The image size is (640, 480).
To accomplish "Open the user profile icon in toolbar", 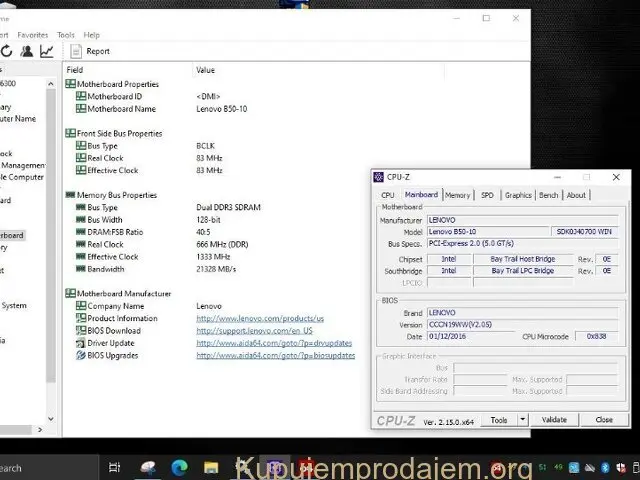I will (x=27, y=51).
